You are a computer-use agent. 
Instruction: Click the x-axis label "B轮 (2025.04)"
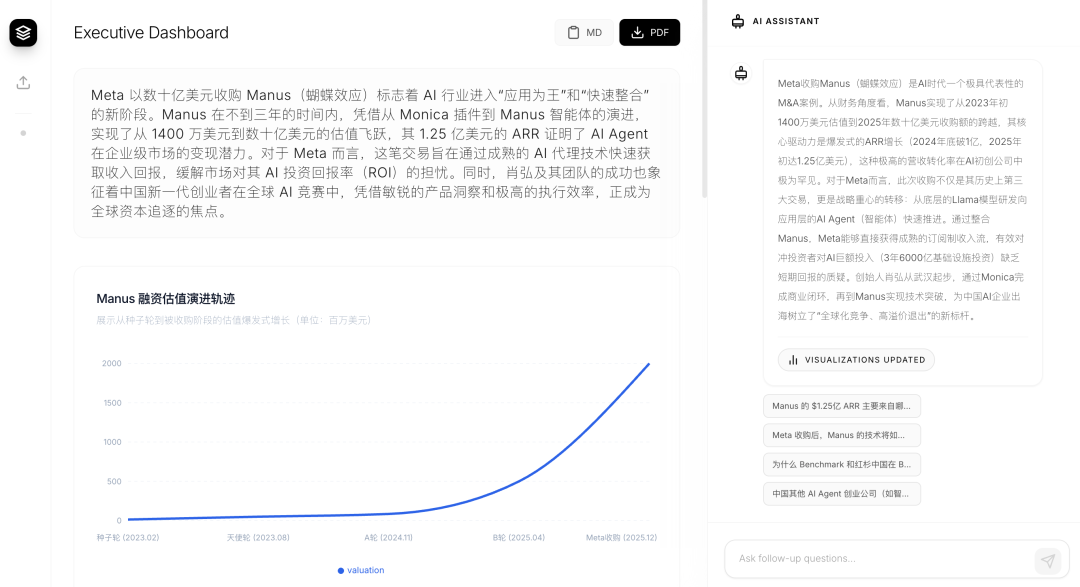click(x=519, y=537)
